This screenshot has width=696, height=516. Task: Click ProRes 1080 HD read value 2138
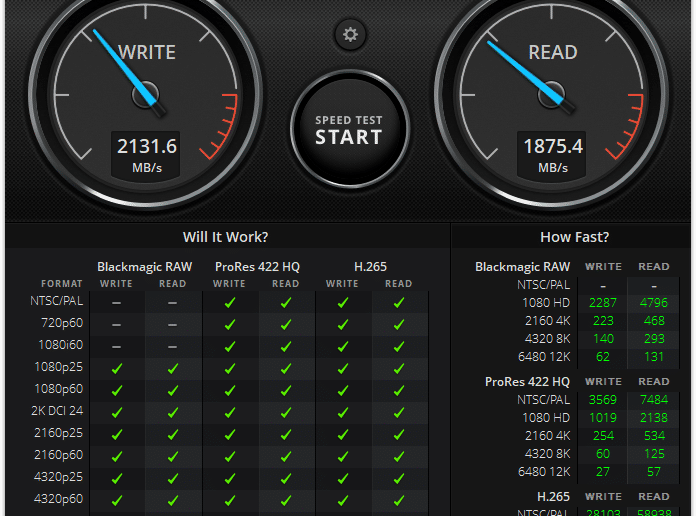pos(654,418)
